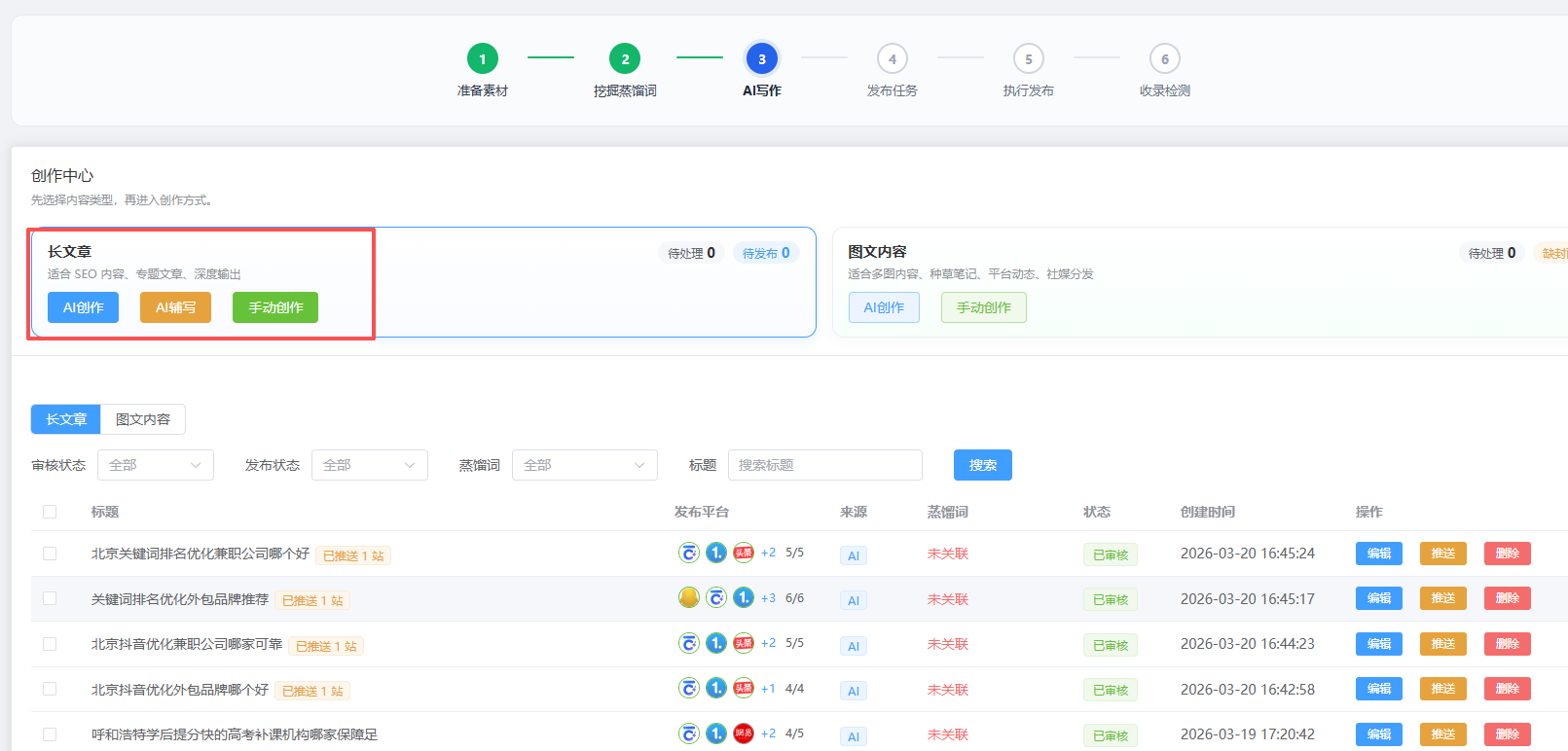Screen dimensions: 1568x751
Task: Click 手动创作 button under 长文章
Action: [275, 307]
